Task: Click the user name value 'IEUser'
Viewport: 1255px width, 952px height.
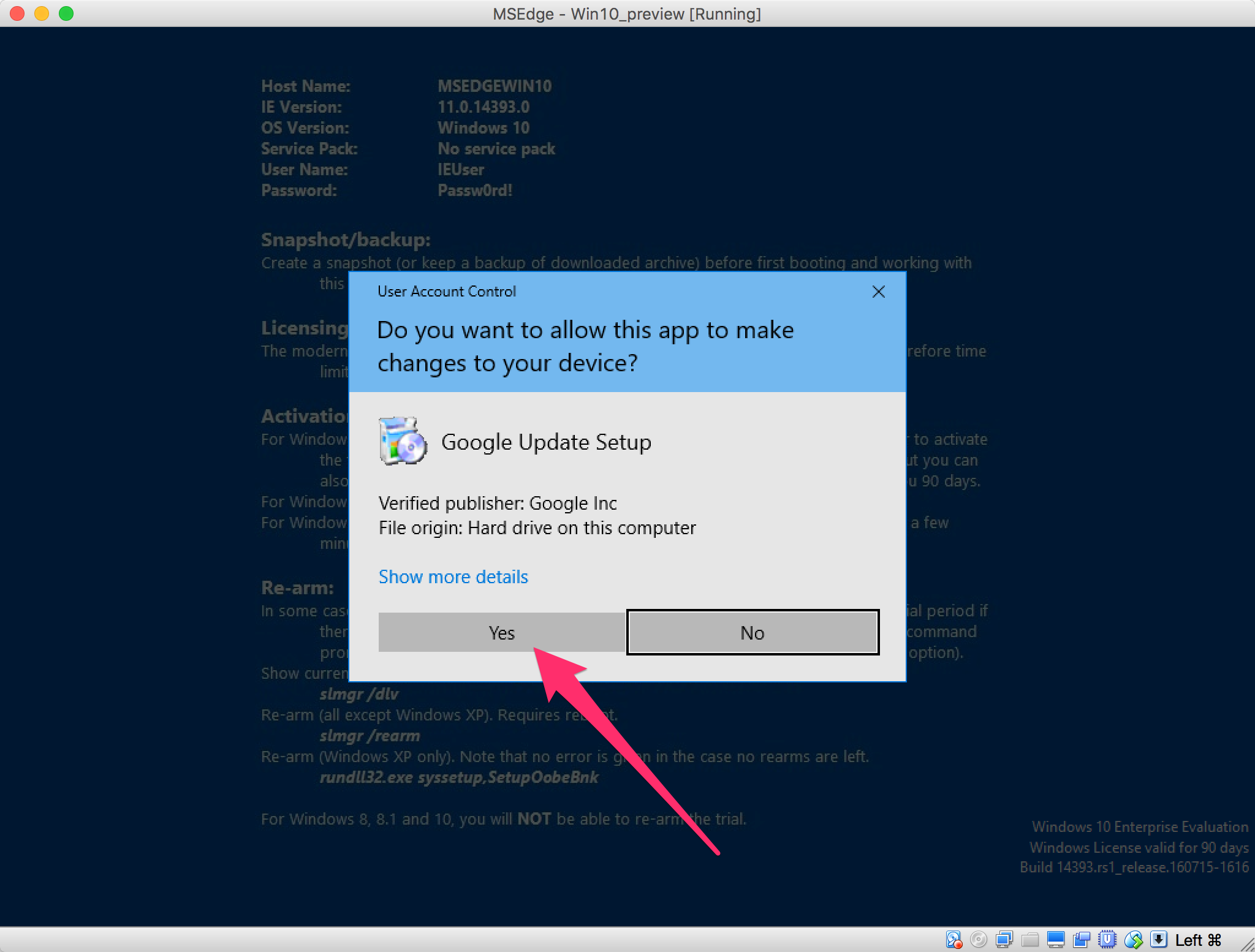Action: point(461,169)
